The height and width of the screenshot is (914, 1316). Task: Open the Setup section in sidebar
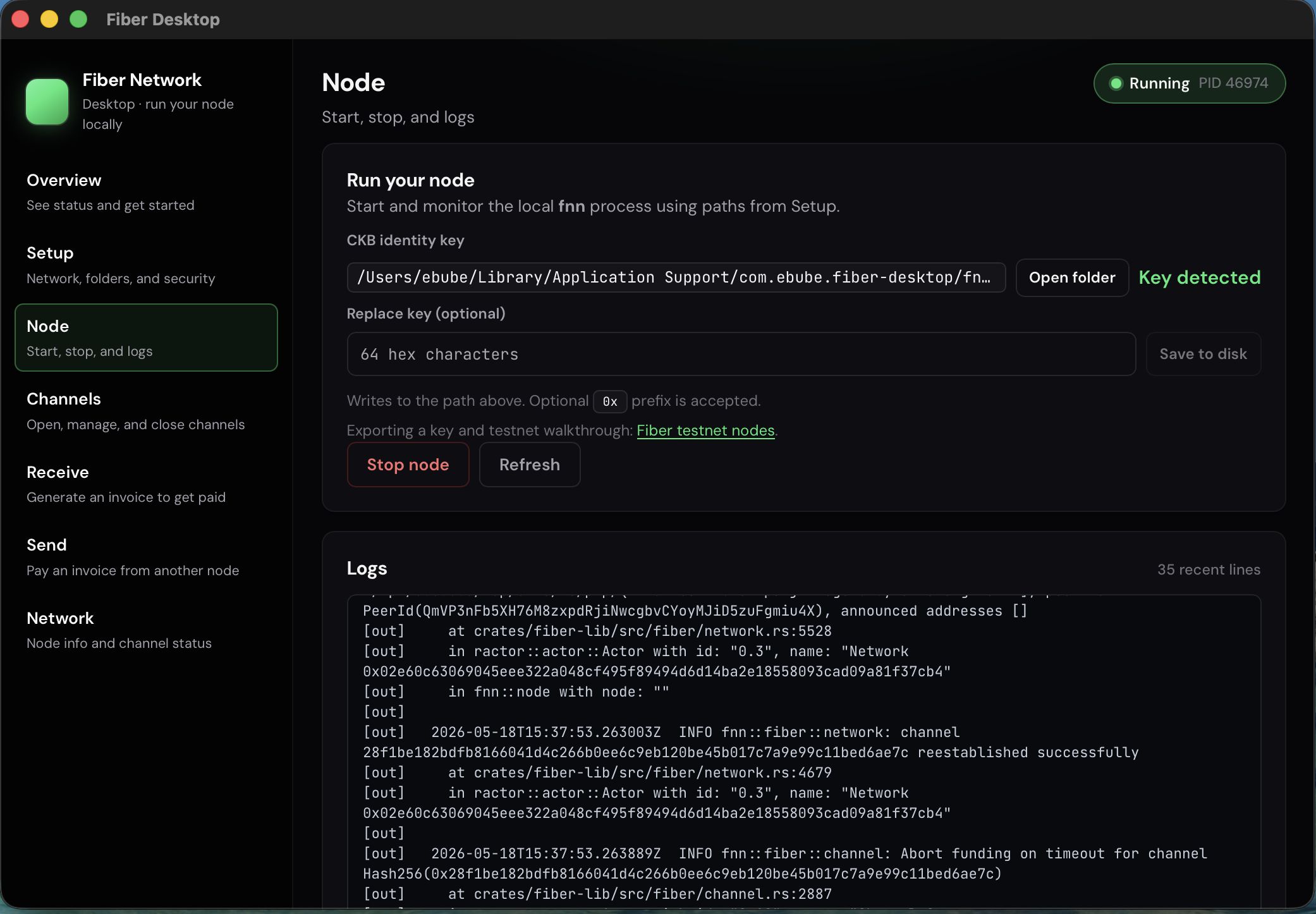coord(146,265)
